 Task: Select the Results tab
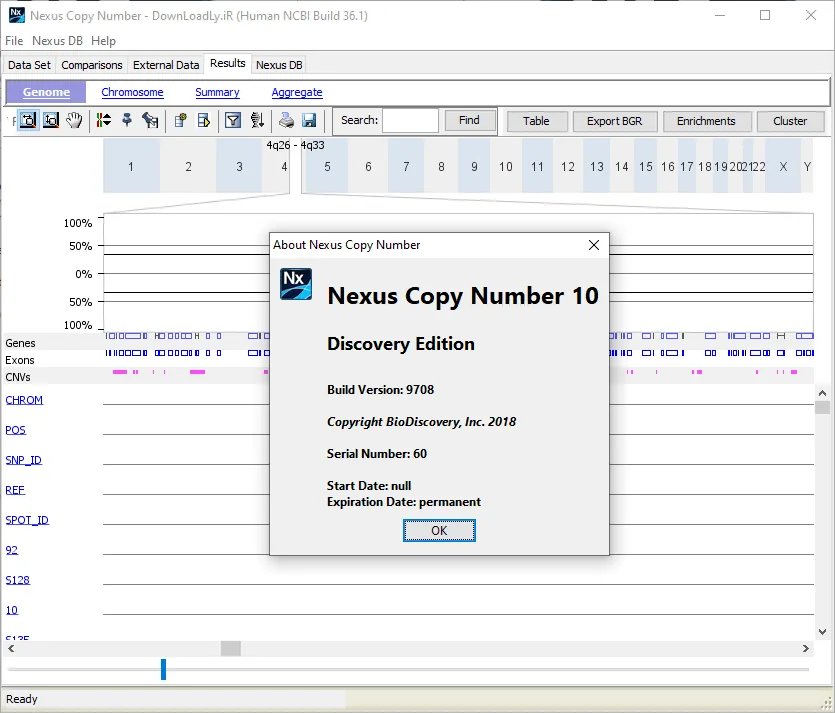227,63
